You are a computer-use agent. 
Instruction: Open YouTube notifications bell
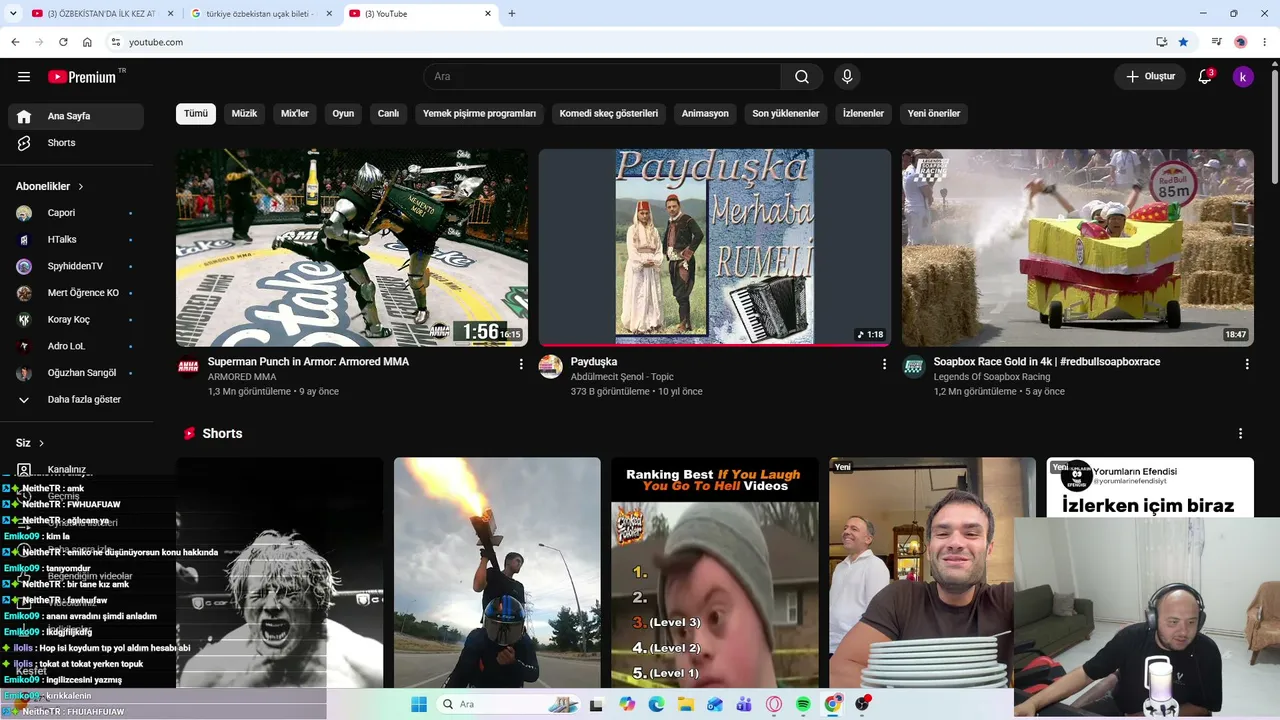1205,77
